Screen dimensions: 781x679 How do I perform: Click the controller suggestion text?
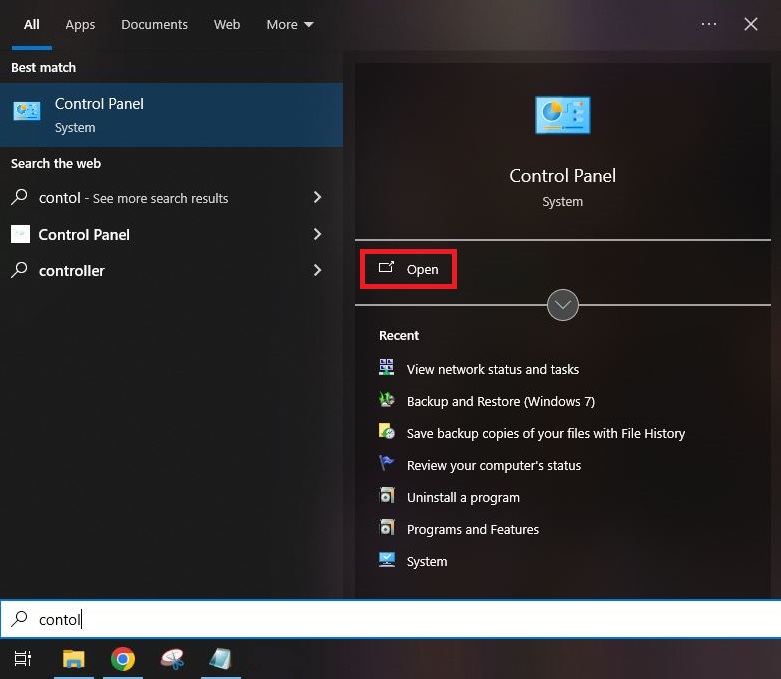click(x=71, y=271)
